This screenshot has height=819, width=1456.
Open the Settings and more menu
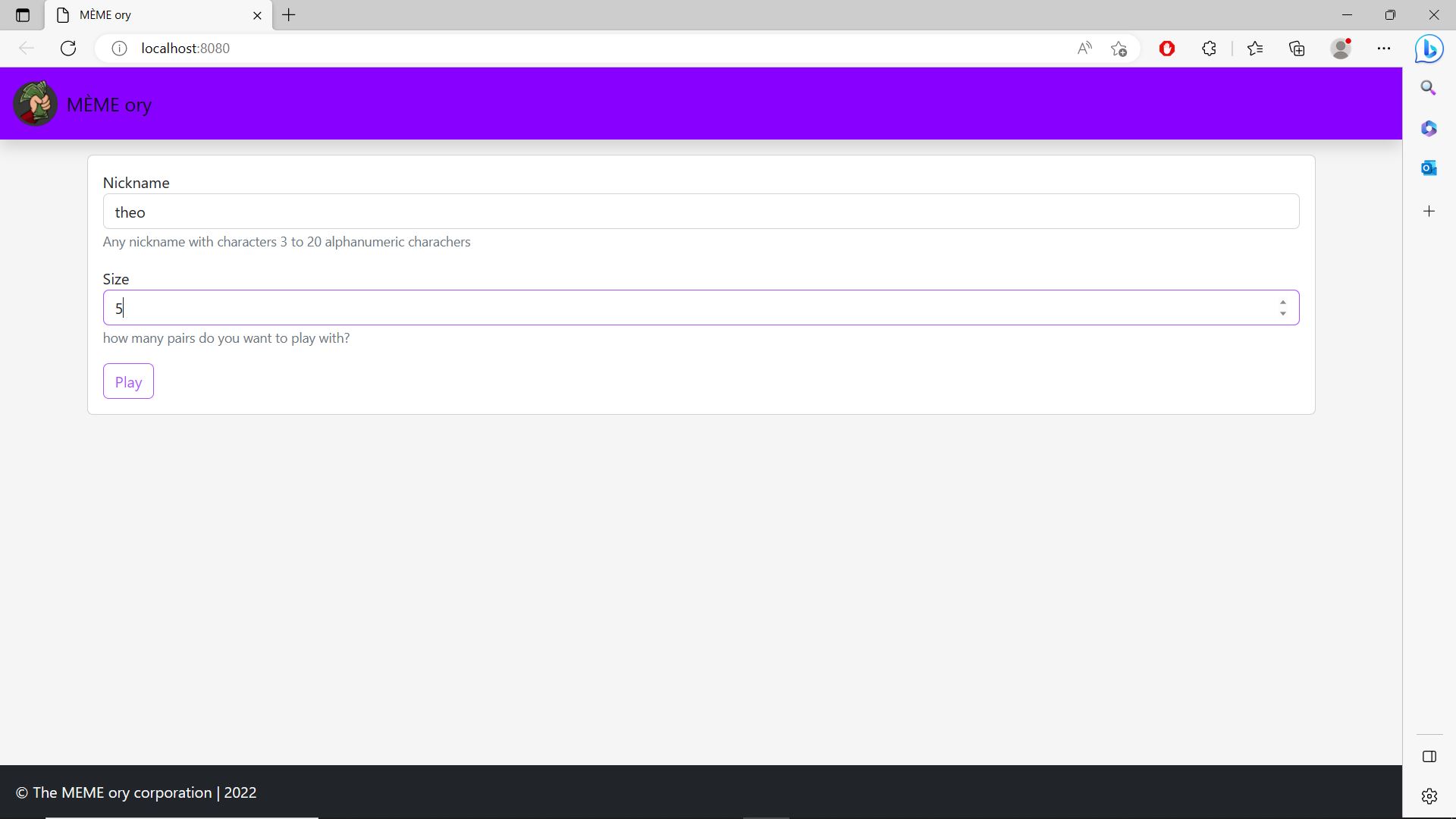pos(1383,48)
